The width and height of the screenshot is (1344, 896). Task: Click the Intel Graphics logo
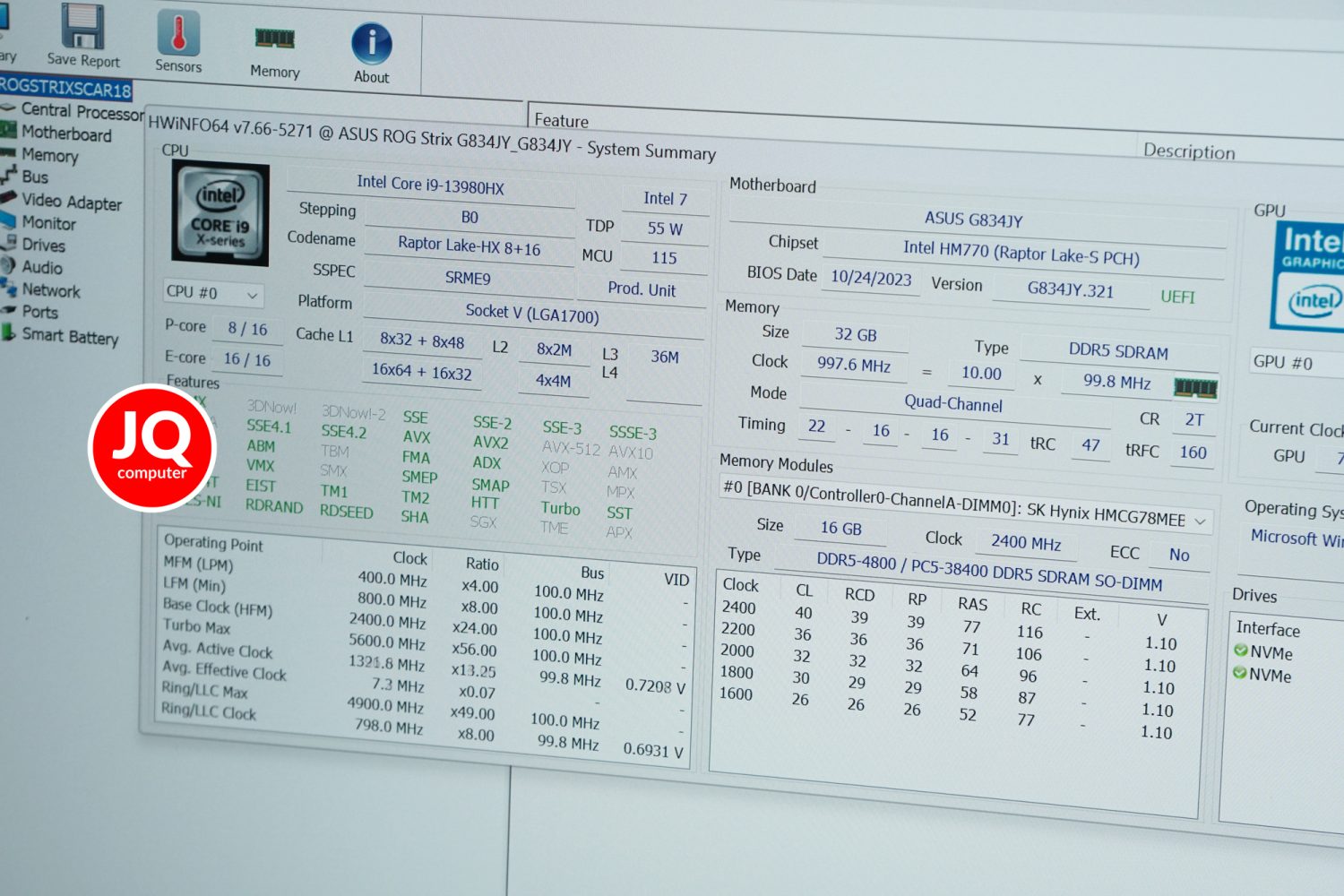[x=1309, y=277]
